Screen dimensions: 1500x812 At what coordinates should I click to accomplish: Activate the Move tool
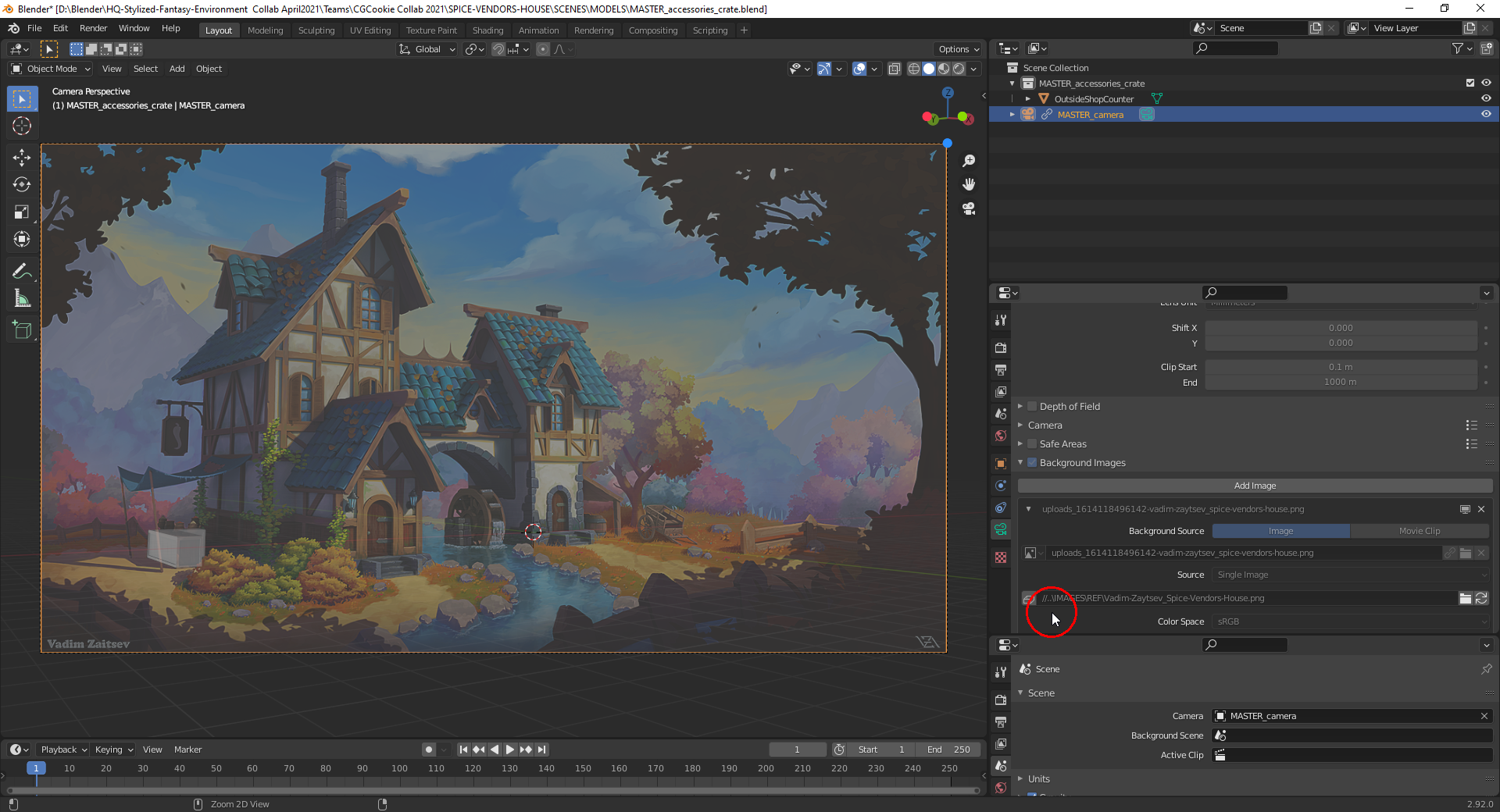tap(22, 158)
